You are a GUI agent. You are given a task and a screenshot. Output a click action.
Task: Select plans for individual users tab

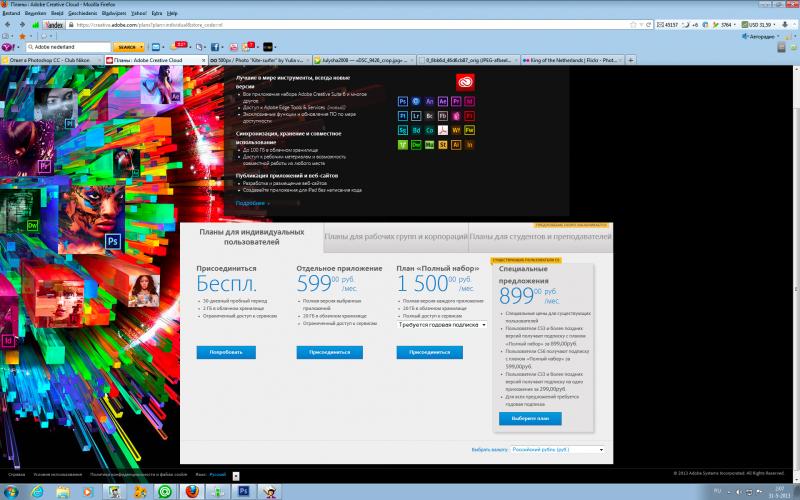click(x=252, y=237)
